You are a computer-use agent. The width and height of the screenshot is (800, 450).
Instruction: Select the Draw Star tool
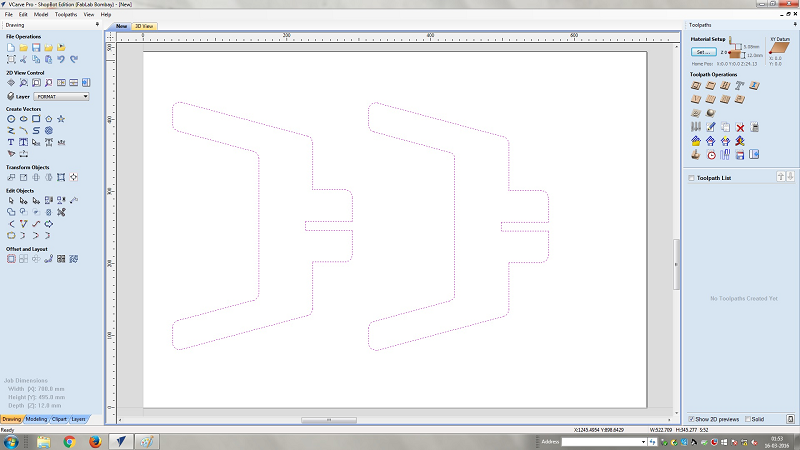tap(61, 119)
